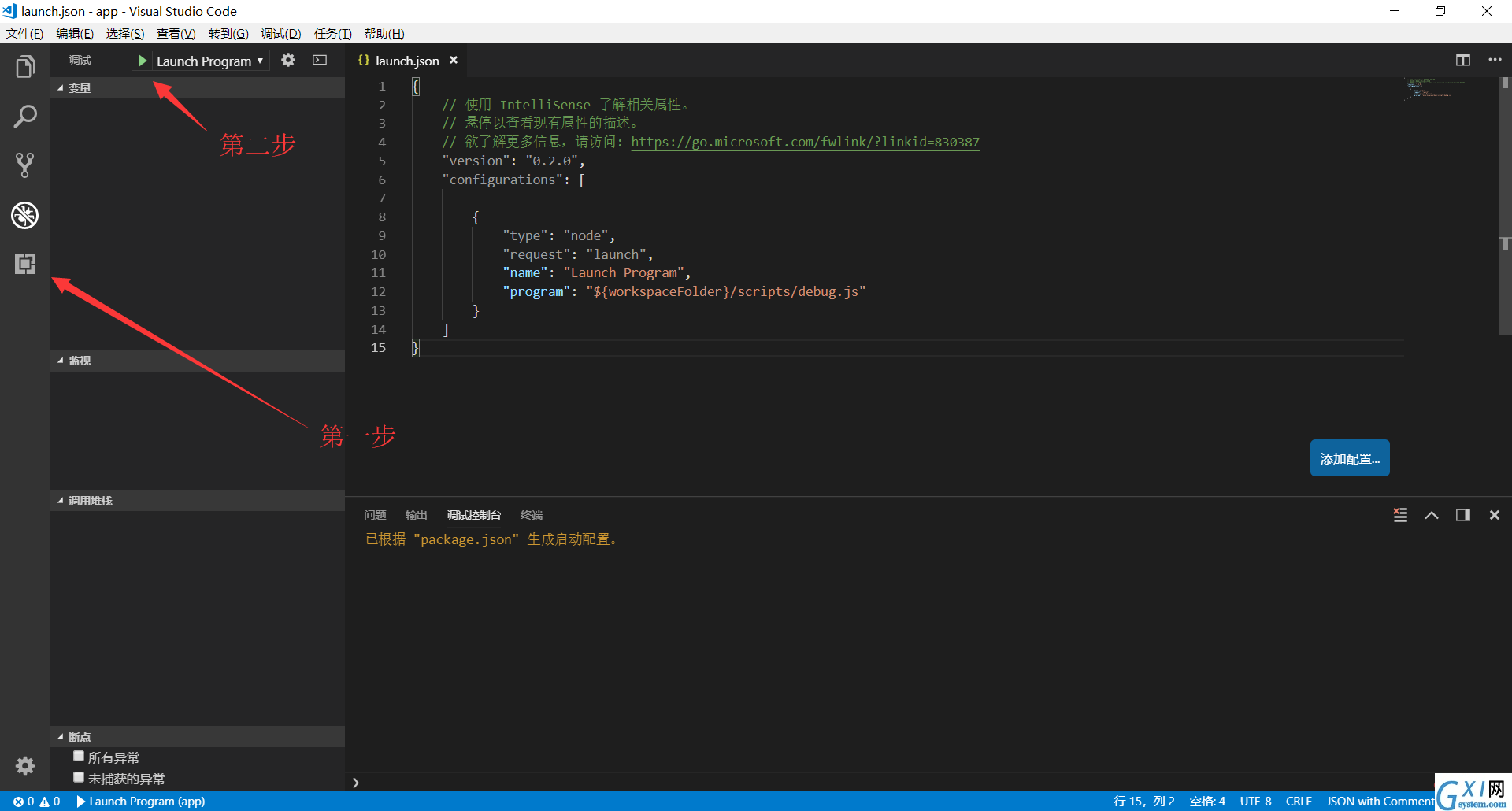Open the 查看(V) menu
Image resolution: width=1512 pixels, height=811 pixels.
pos(176,34)
